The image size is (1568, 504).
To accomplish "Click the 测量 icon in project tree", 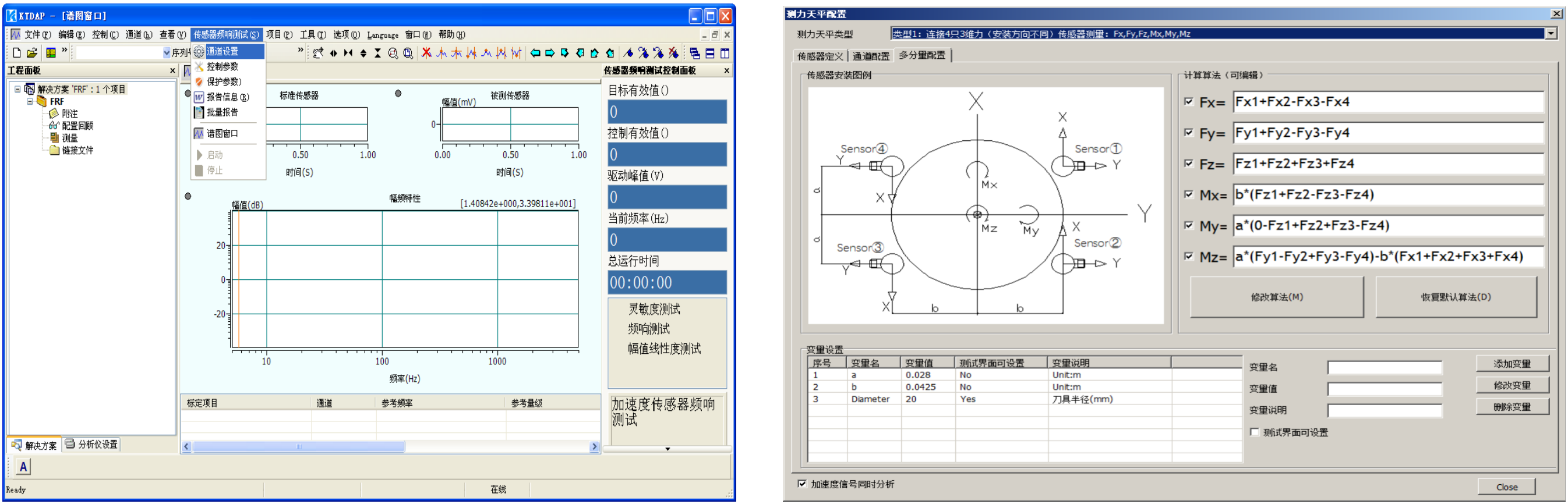I will coord(54,138).
